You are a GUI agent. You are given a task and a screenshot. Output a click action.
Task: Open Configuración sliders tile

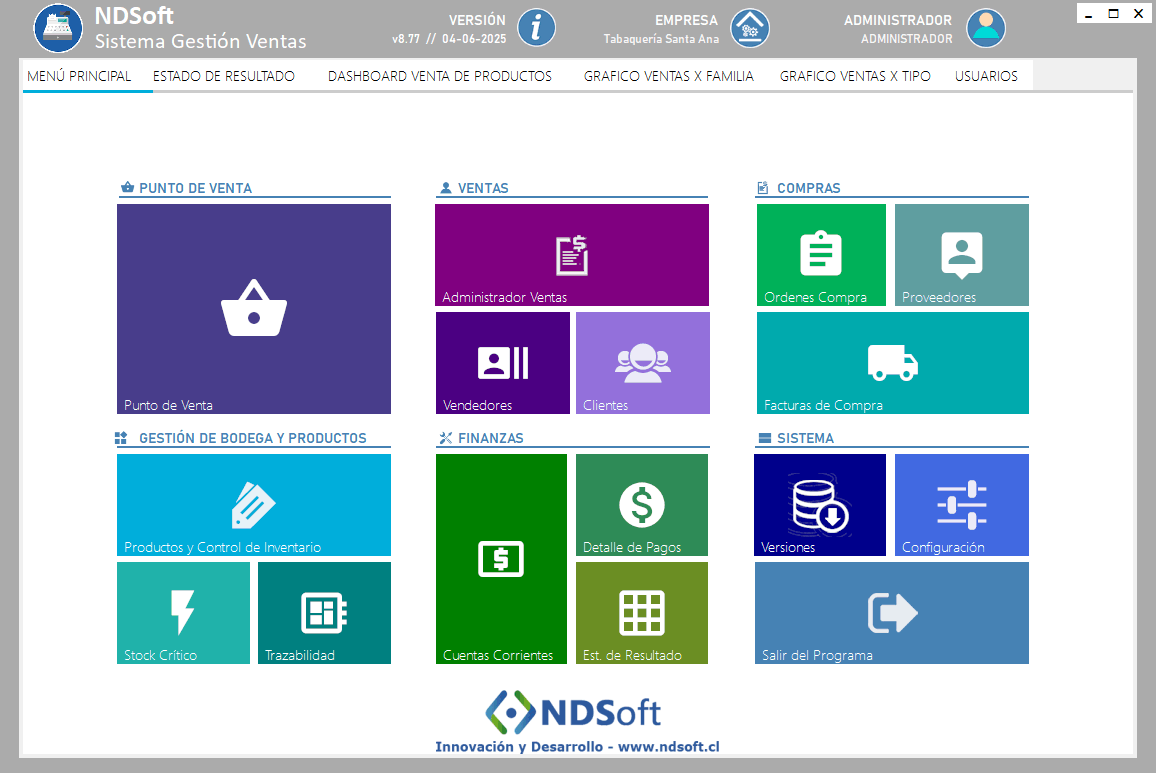[961, 505]
